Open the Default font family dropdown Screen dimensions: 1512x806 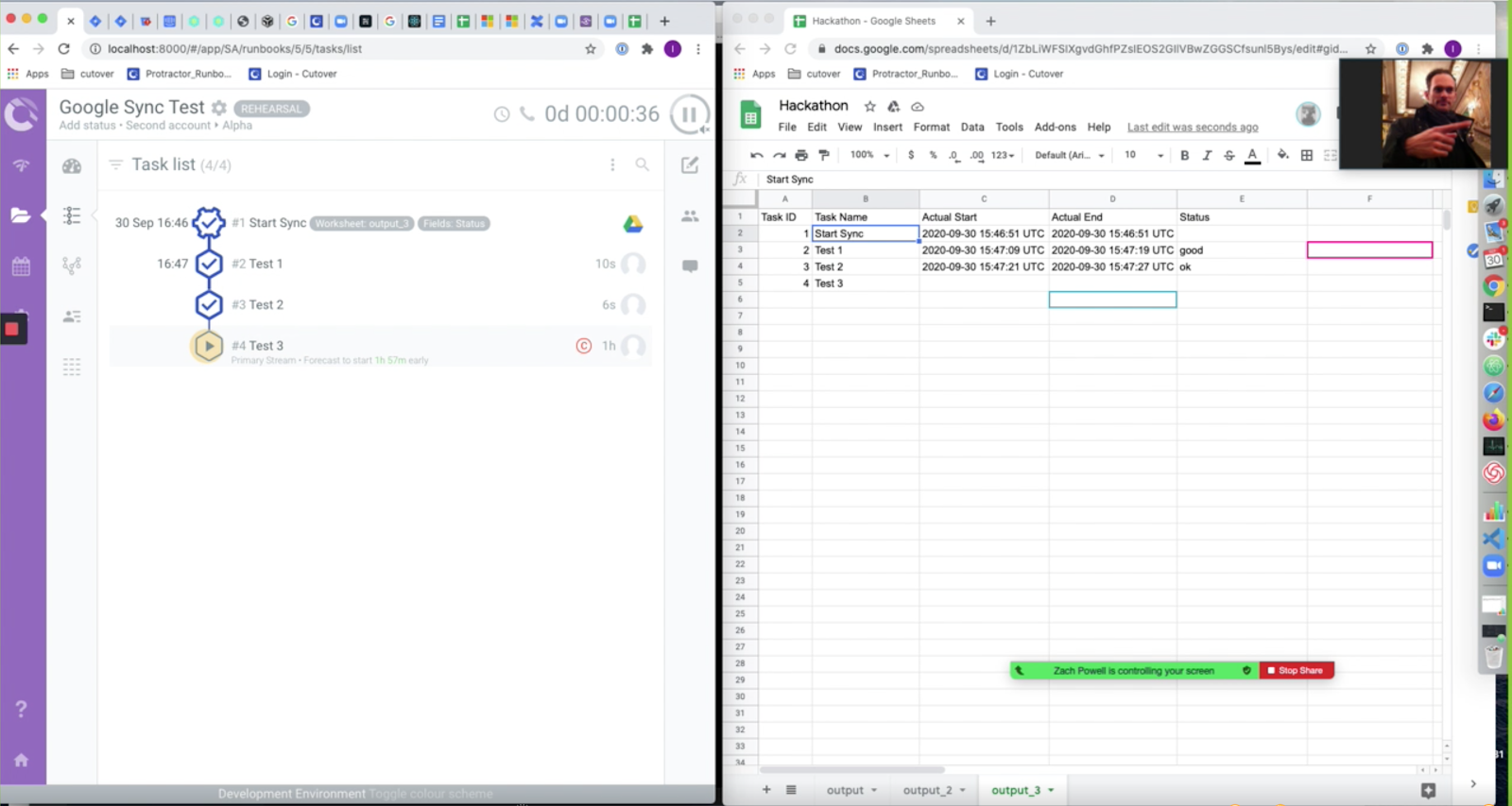pyautogui.click(x=1070, y=155)
